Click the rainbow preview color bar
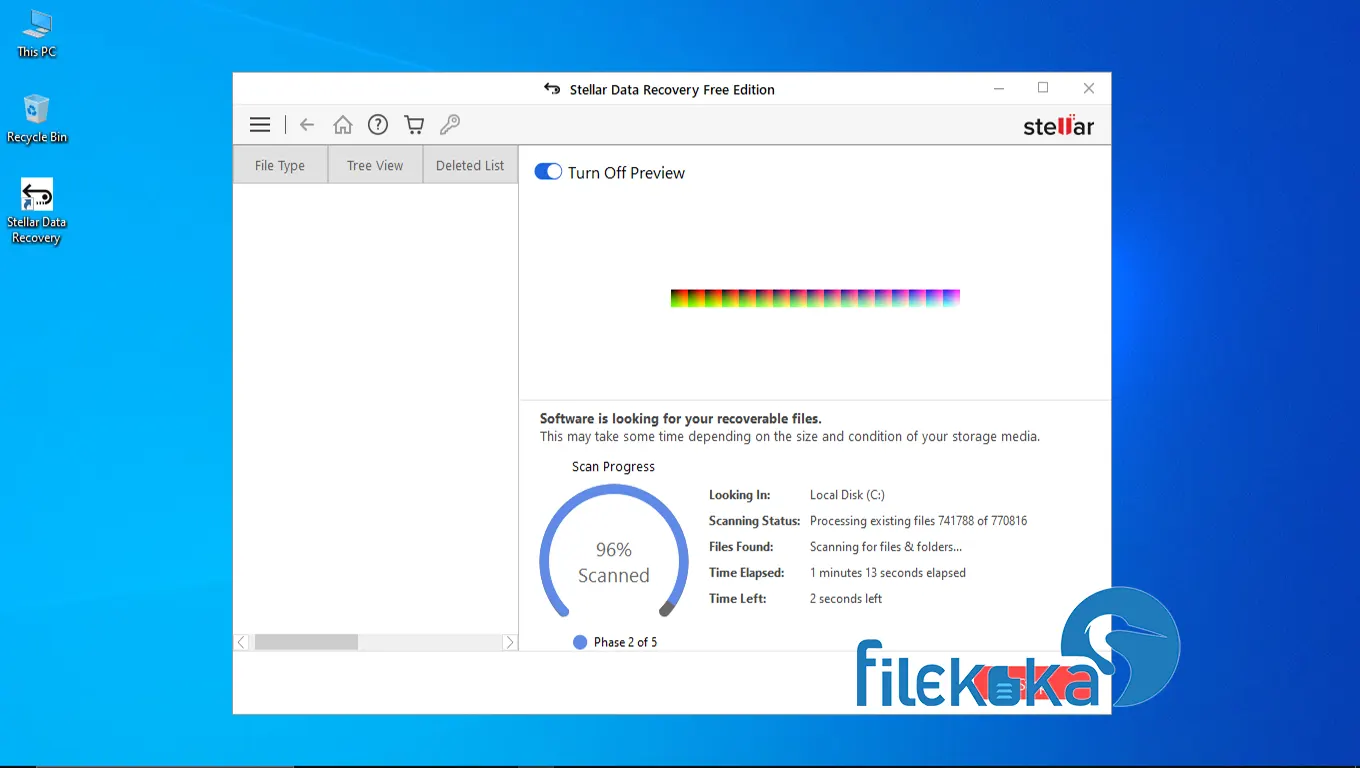This screenshot has width=1360, height=768. click(x=815, y=298)
